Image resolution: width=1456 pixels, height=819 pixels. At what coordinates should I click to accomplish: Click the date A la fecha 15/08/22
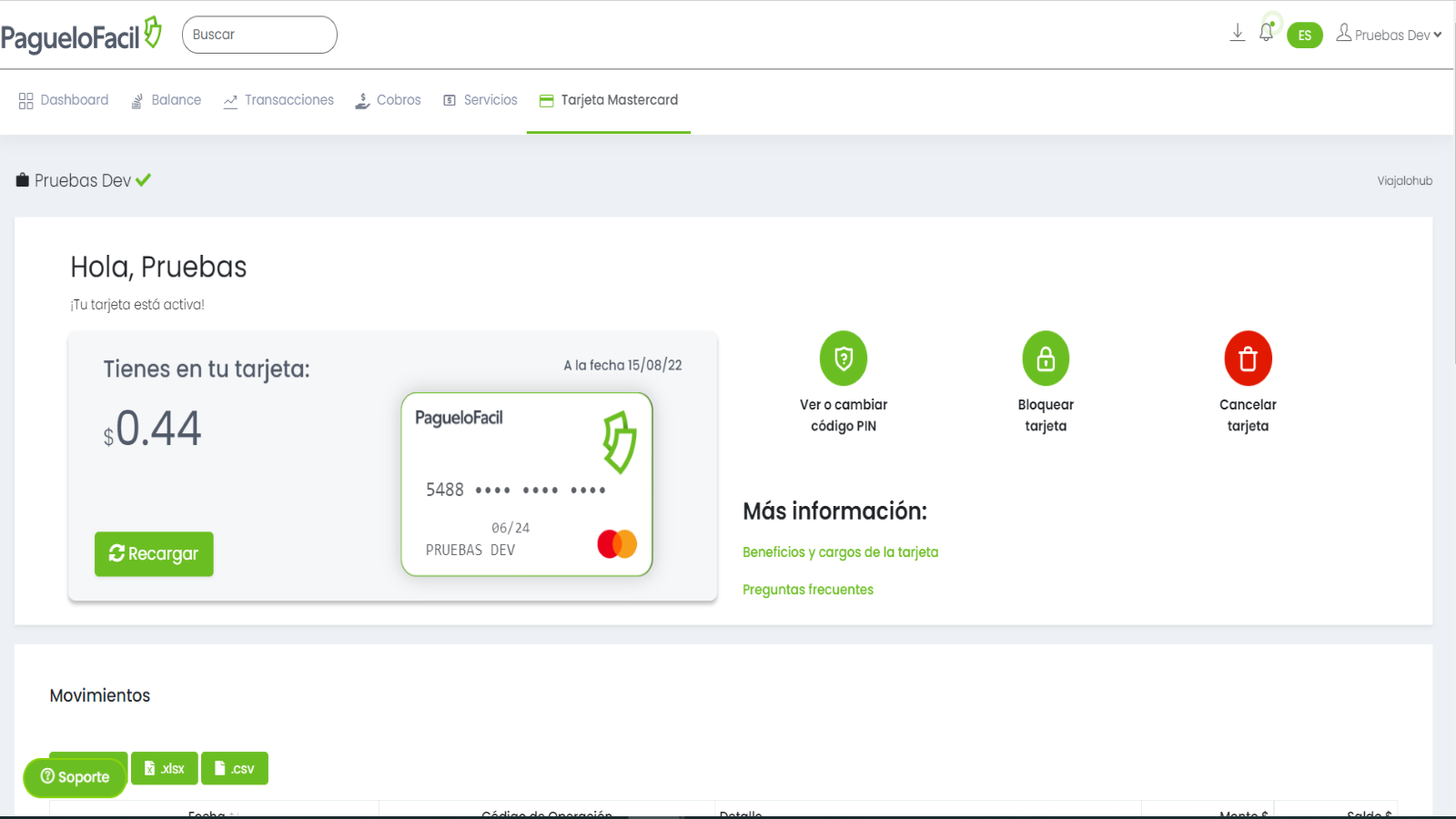622,365
